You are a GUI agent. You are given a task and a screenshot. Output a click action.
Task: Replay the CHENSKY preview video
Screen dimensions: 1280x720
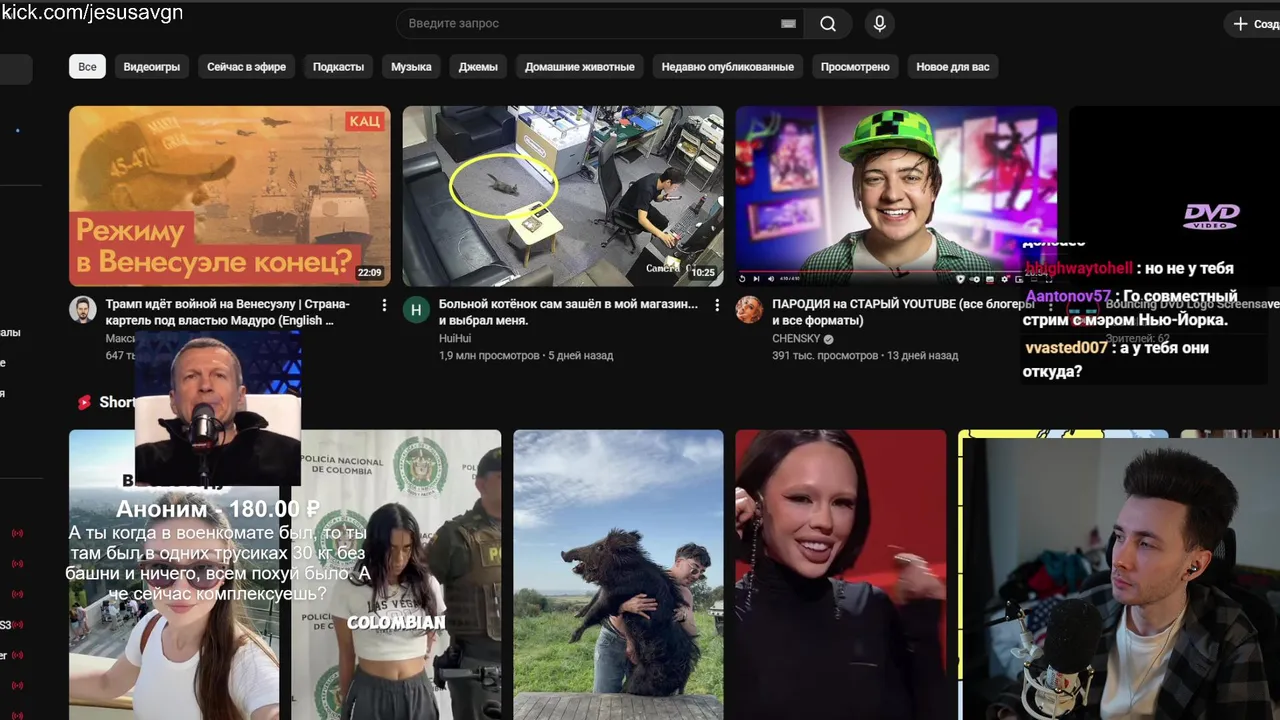[742, 279]
